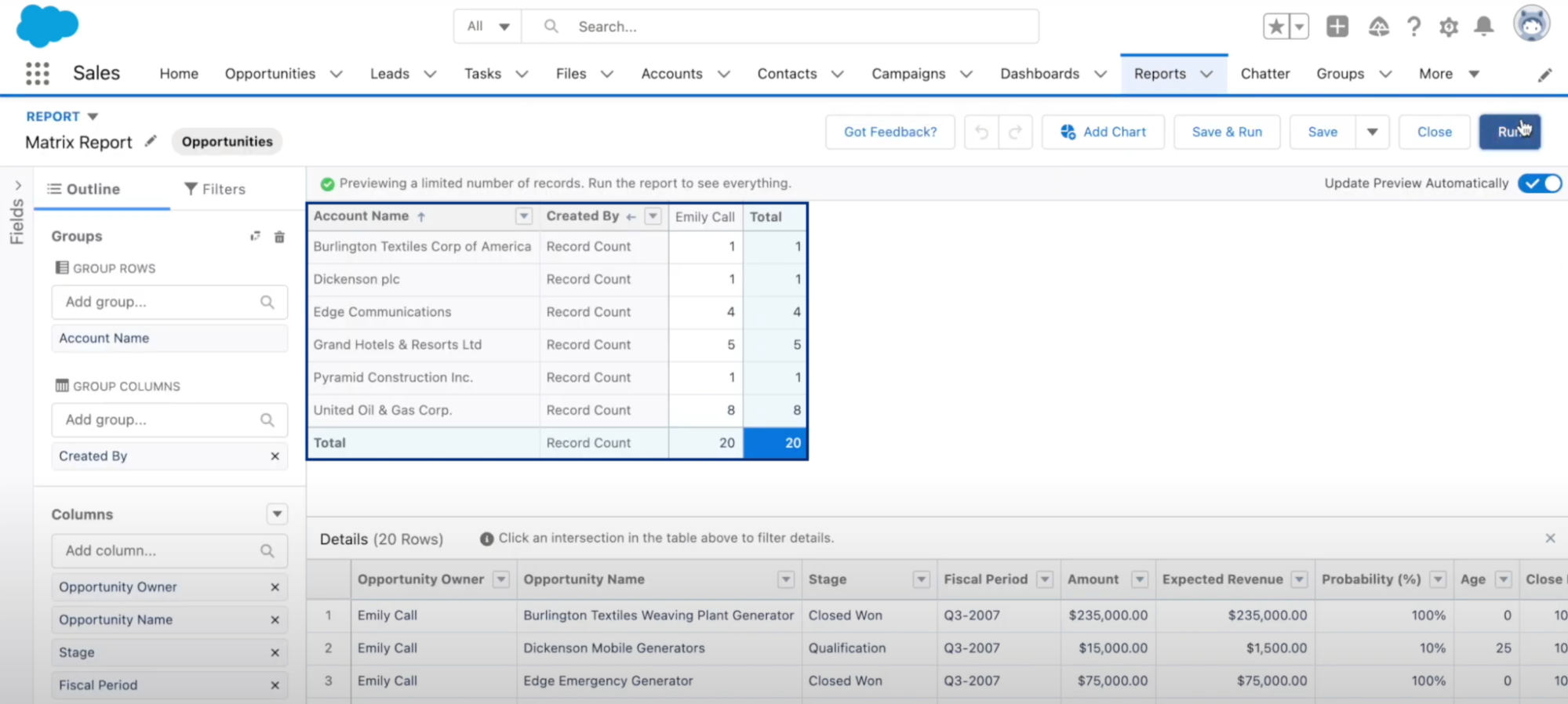Remove Stage column
This screenshot has height=704, width=1568.
pyautogui.click(x=275, y=653)
